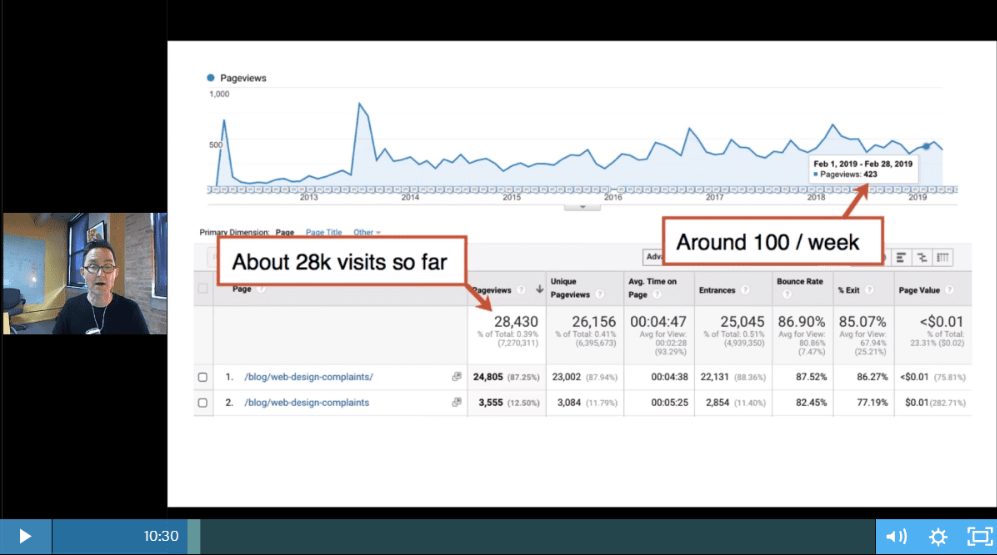Check row 1 /blog/web-design-complaints/ checkbox
This screenshot has width=997, height=555.
(x=203, y=377)
